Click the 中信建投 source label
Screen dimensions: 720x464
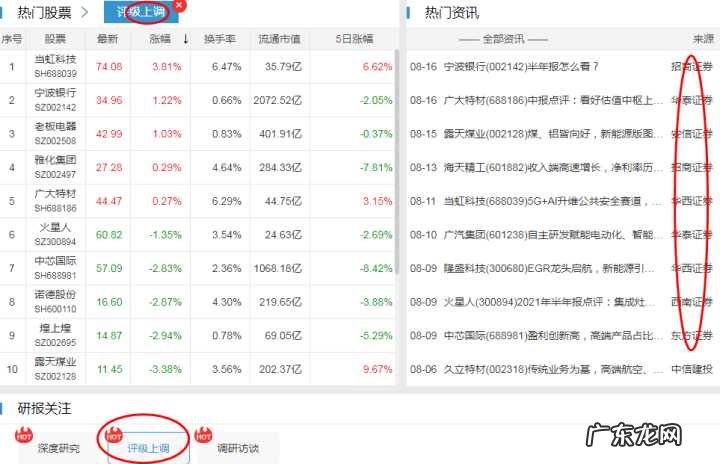coord(692,369)
